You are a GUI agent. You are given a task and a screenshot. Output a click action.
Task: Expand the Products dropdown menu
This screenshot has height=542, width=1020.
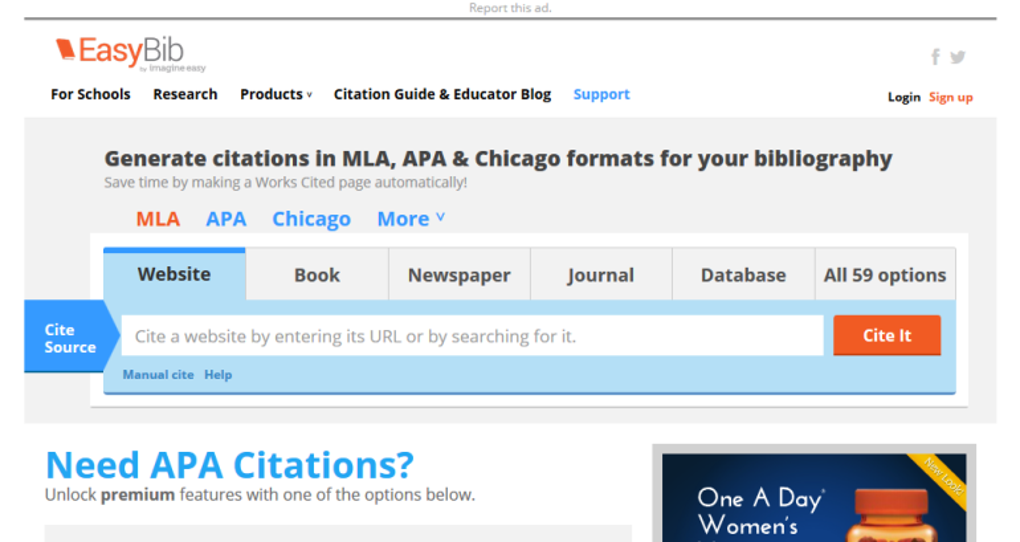(x=276, y=94)
